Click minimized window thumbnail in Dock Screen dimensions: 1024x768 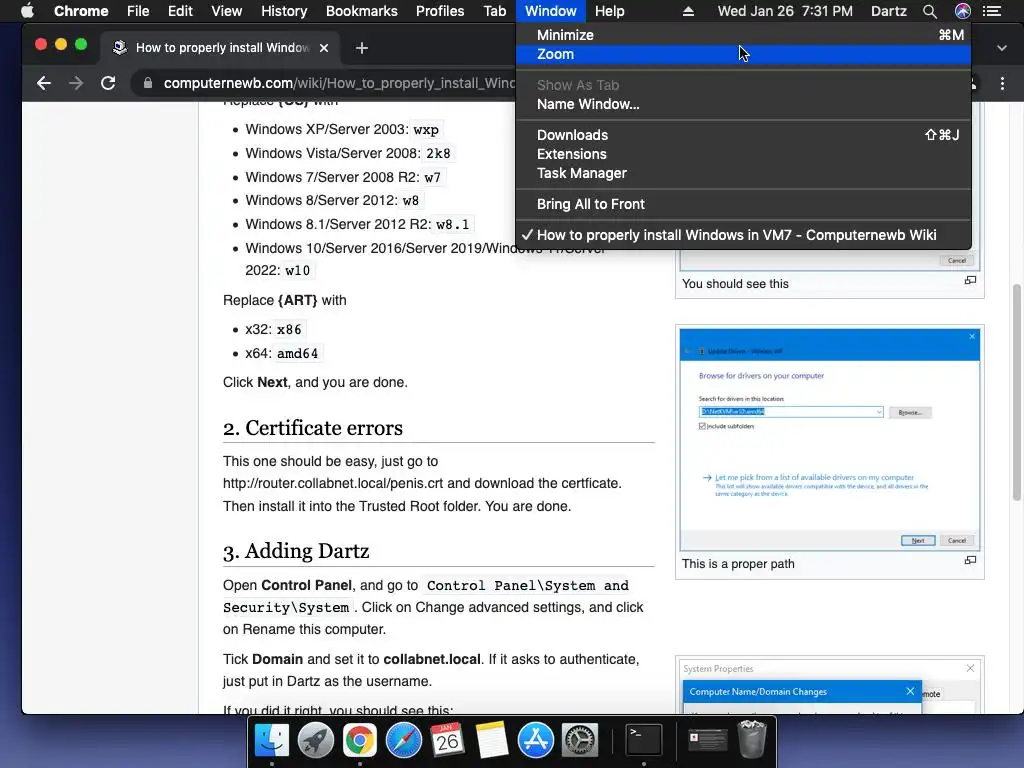coord(708,741)
